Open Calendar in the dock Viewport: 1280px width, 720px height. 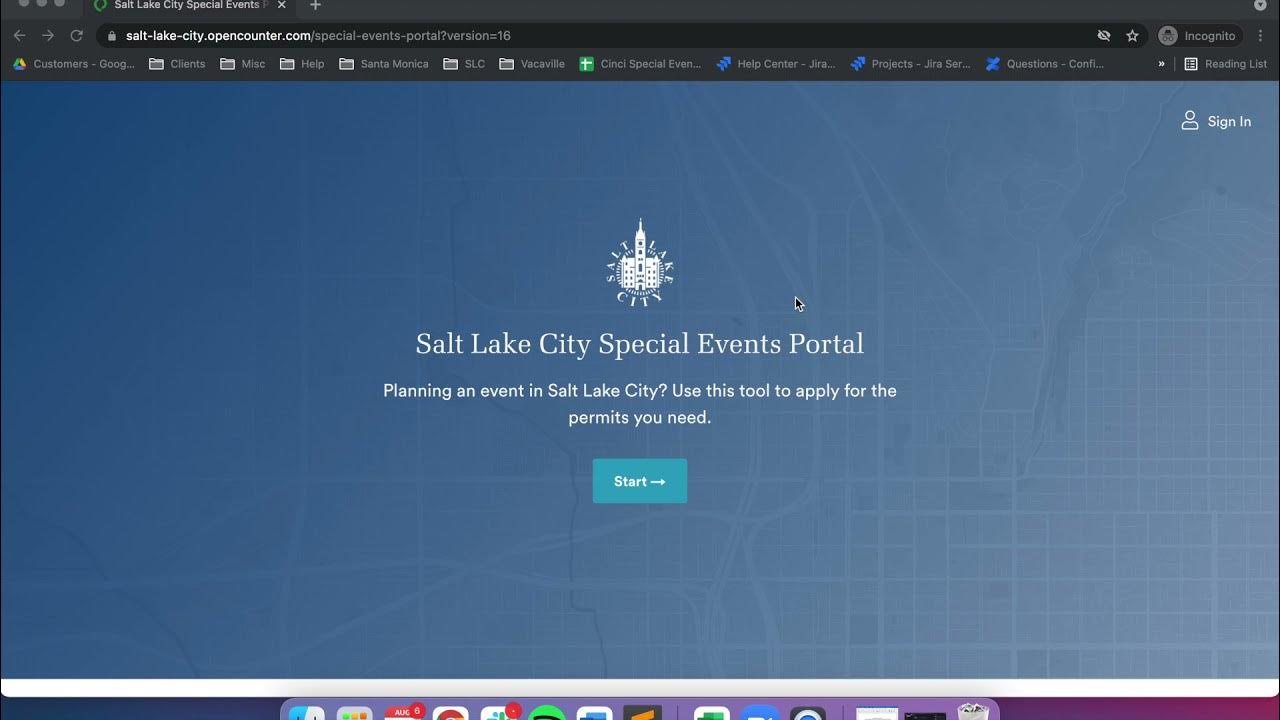coord(402,713)
